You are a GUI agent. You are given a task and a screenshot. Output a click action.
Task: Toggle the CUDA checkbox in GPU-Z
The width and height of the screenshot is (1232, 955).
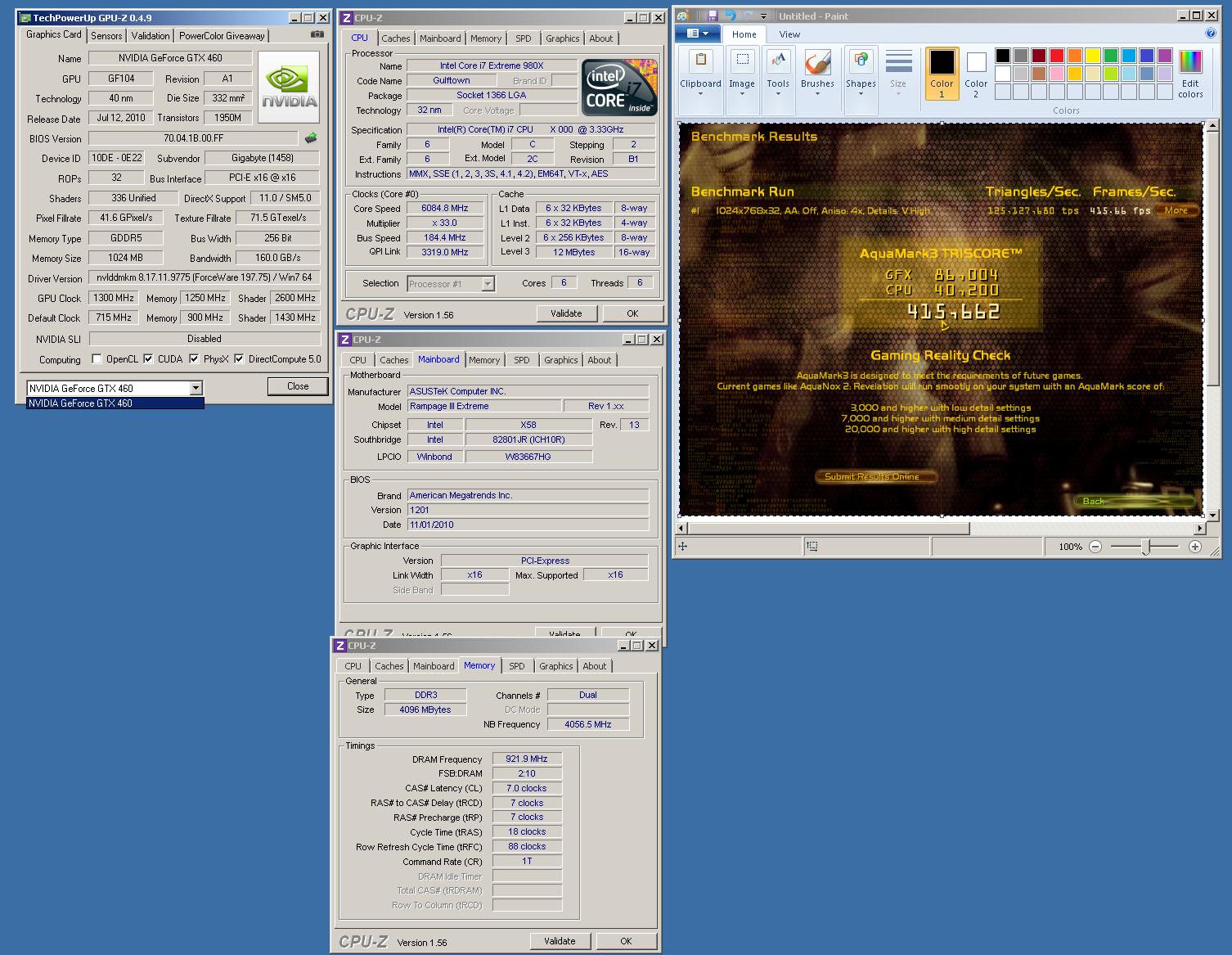point(148,358)
